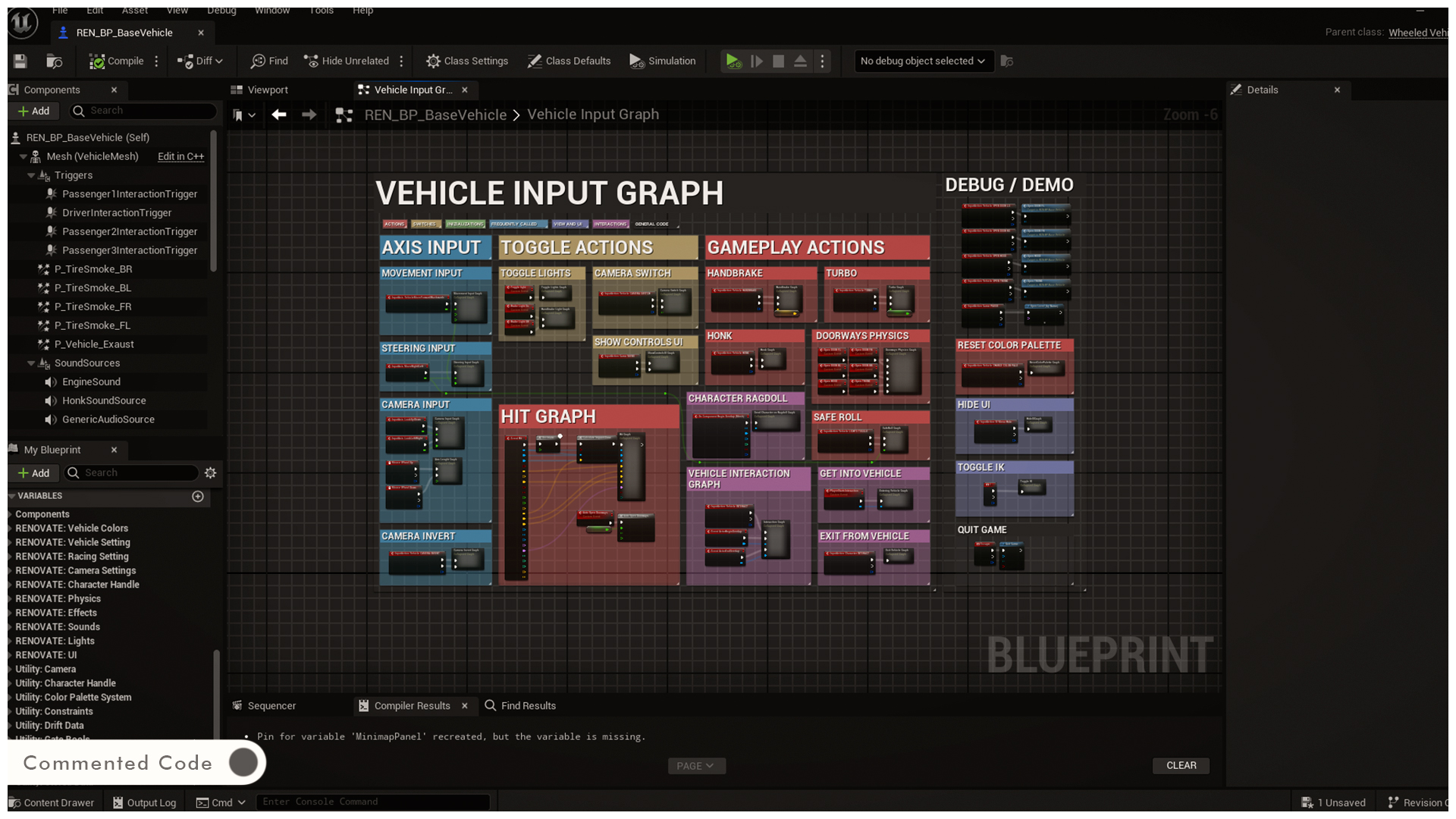Click the Enter Console Command field

point(372,801)
